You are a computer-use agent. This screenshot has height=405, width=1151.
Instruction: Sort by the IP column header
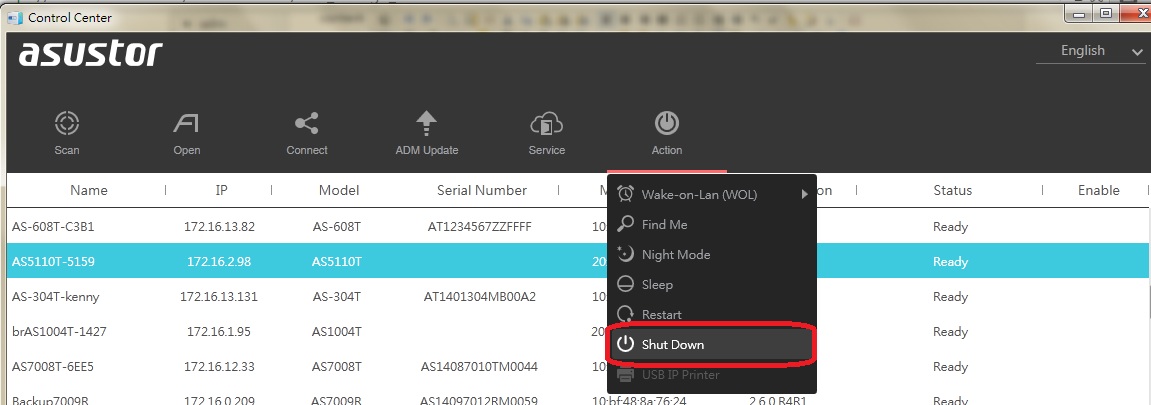tap(221, 190)
